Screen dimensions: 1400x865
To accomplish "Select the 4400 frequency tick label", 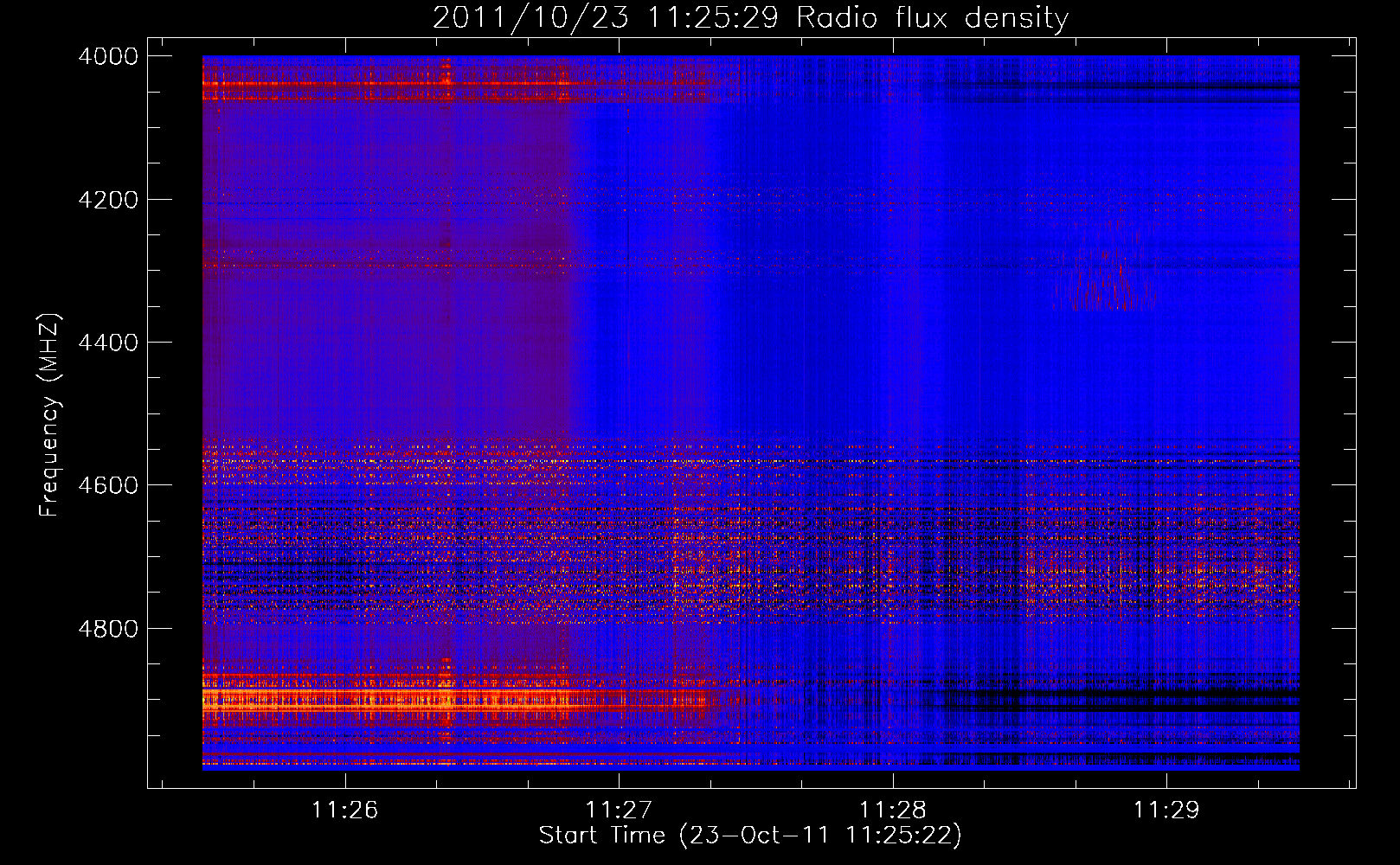I will (108, 343).
